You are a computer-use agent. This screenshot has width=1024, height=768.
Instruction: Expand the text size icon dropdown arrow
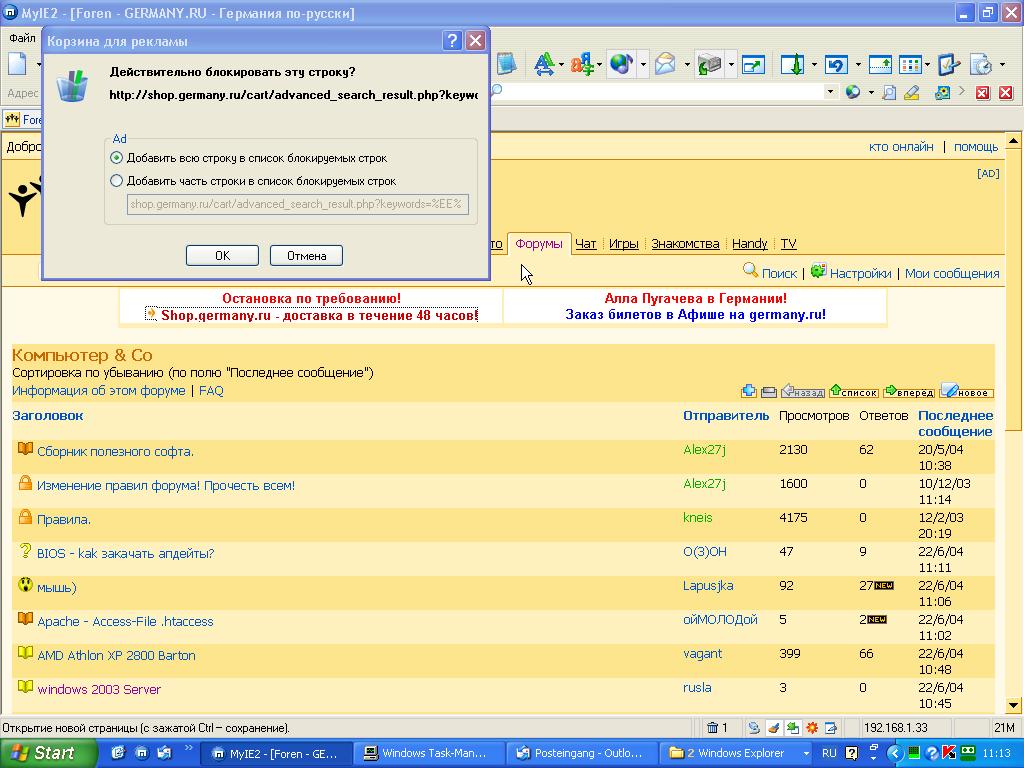pyautogui.click(x=561, y=64)
